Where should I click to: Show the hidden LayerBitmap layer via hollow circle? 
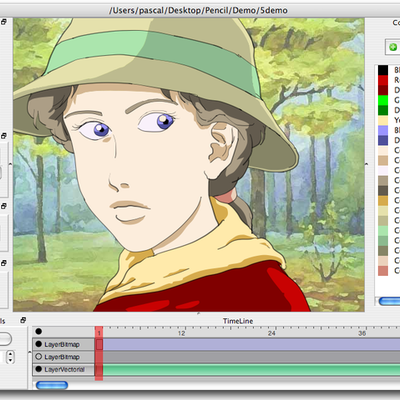coord(39,357)
